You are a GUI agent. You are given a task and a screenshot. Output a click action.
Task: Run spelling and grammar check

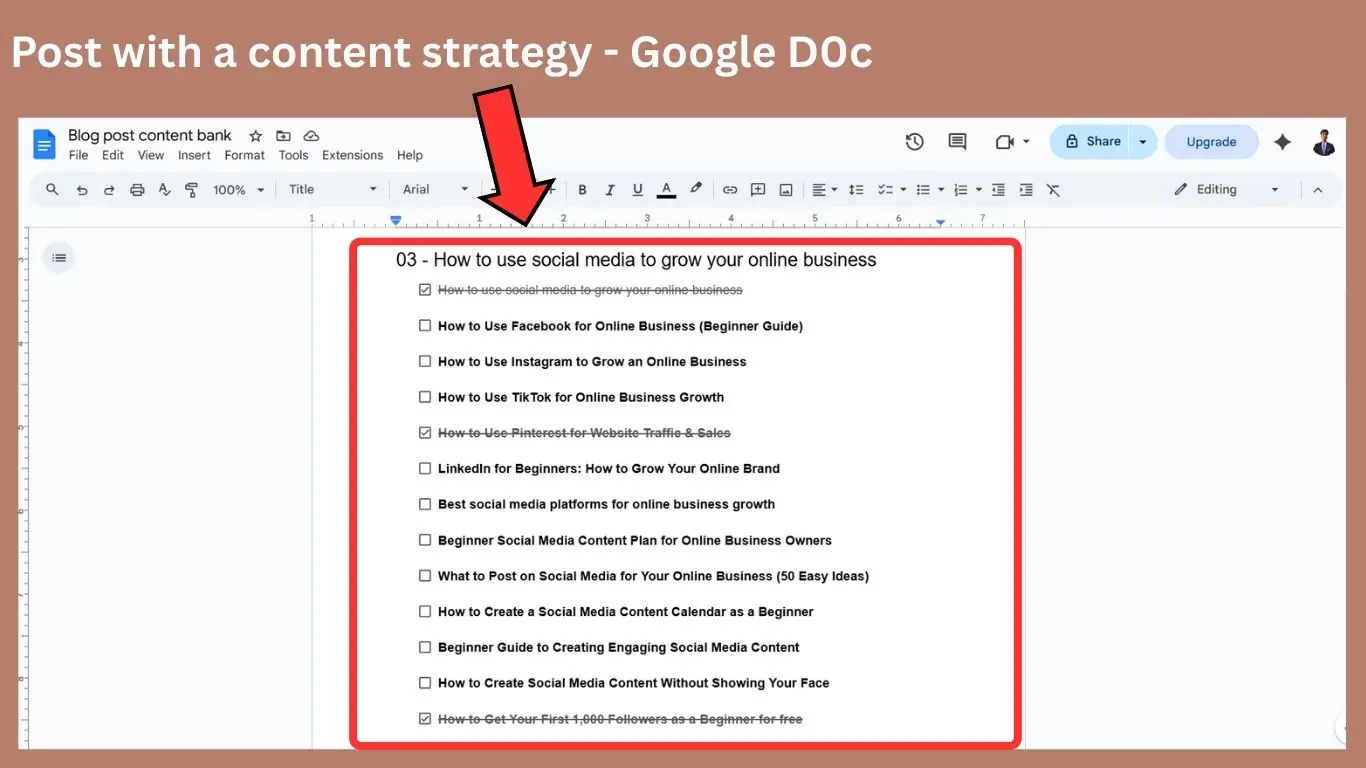tap(165, 190)
